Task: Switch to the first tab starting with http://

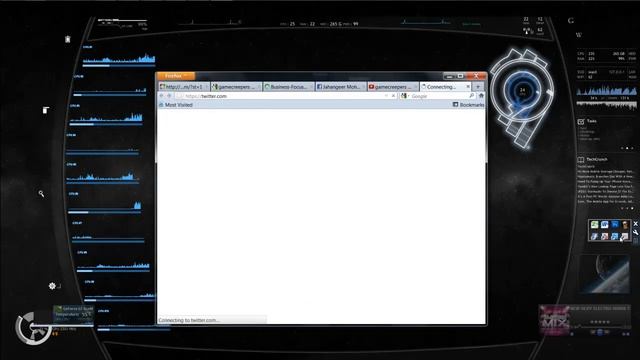Action: coord(184,87)
